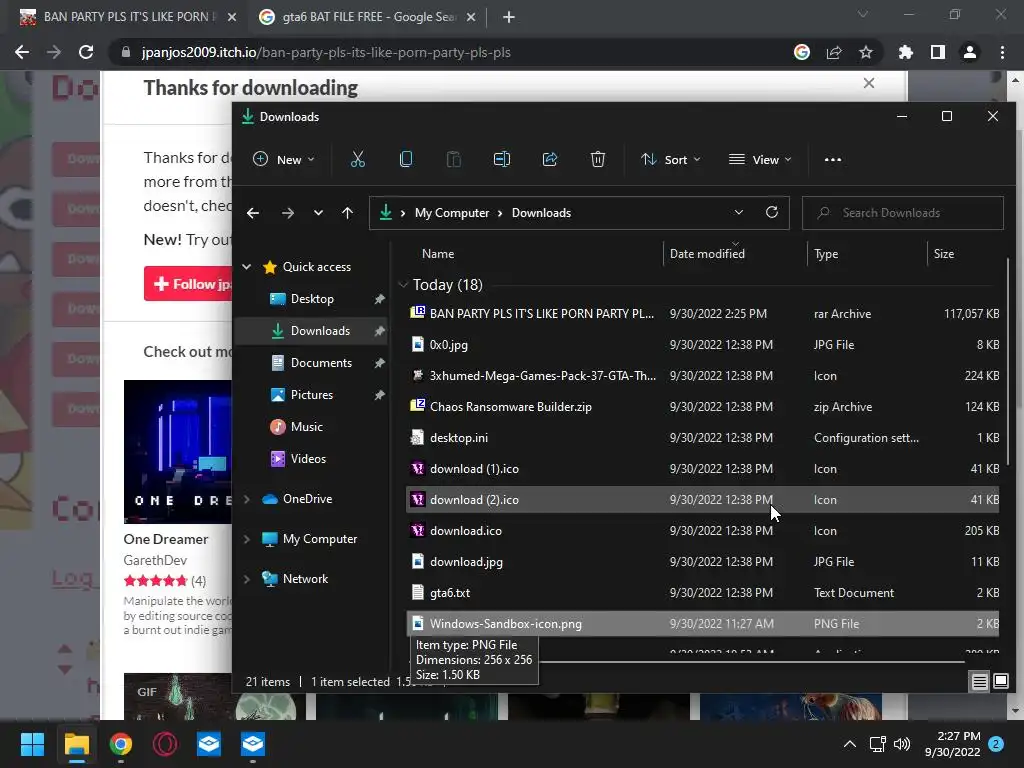The width and height of the screenshot is (1024, 768).
Task: Click the taskbar volume icon
Action: [902, 744]
